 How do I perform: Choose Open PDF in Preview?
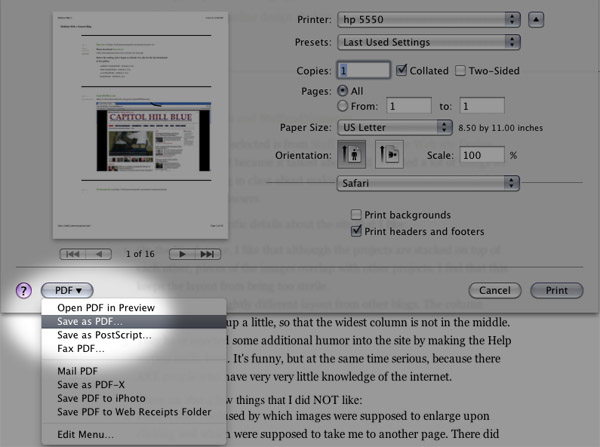pos(134,308)
